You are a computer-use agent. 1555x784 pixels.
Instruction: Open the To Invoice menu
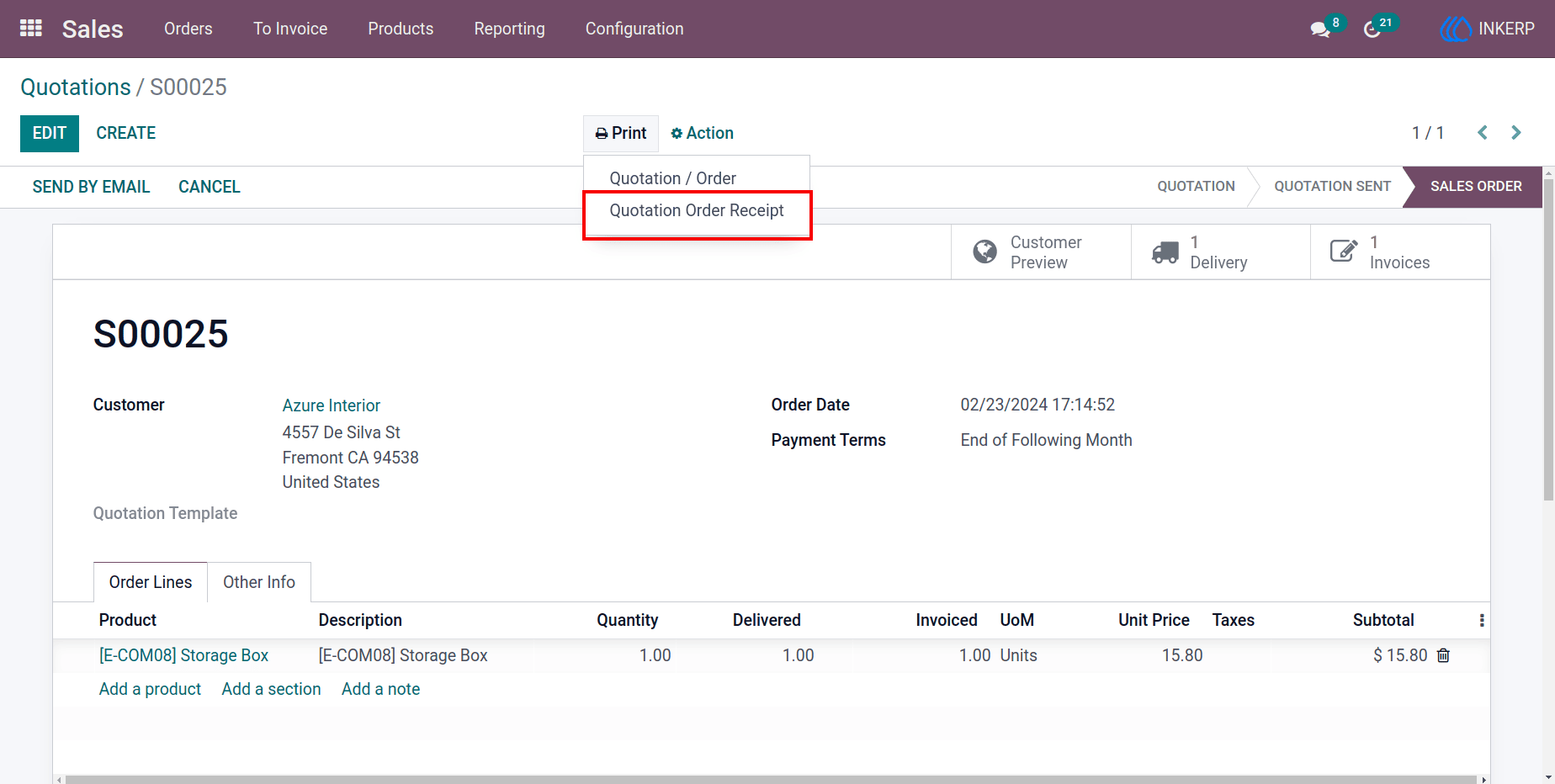(x=290, y=29)
